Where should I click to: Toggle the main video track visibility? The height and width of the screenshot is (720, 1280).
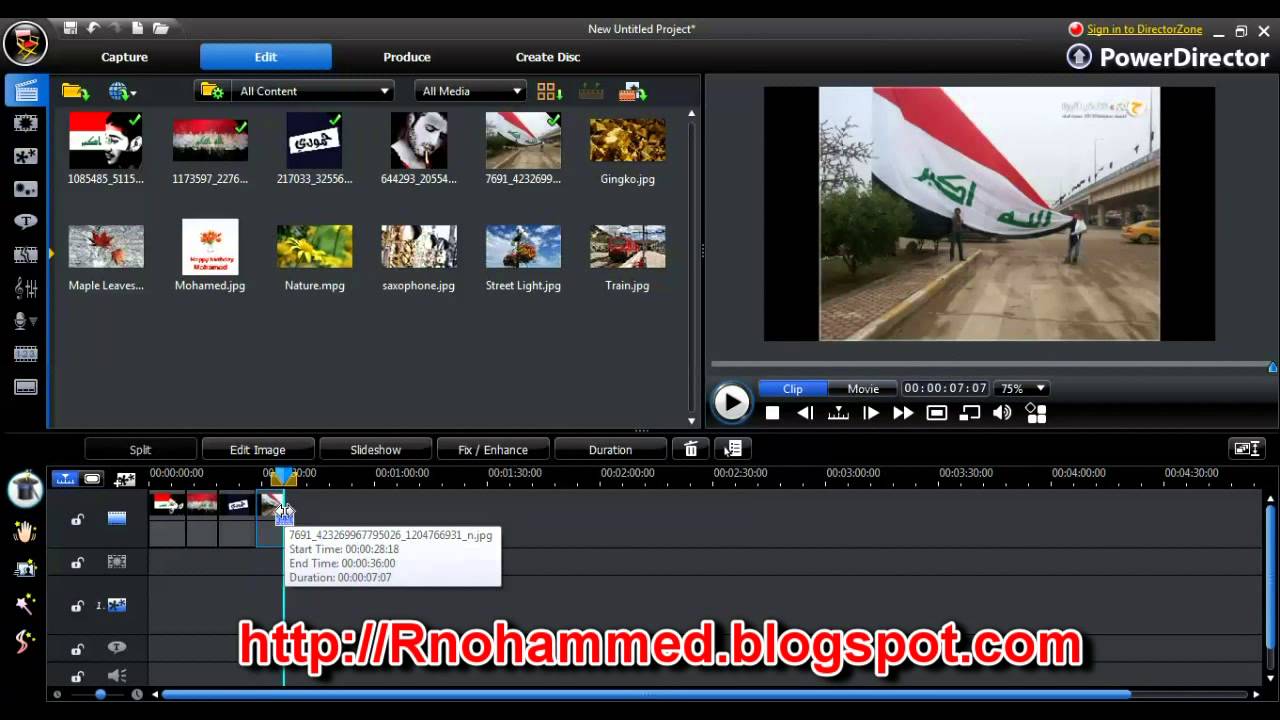117,519
